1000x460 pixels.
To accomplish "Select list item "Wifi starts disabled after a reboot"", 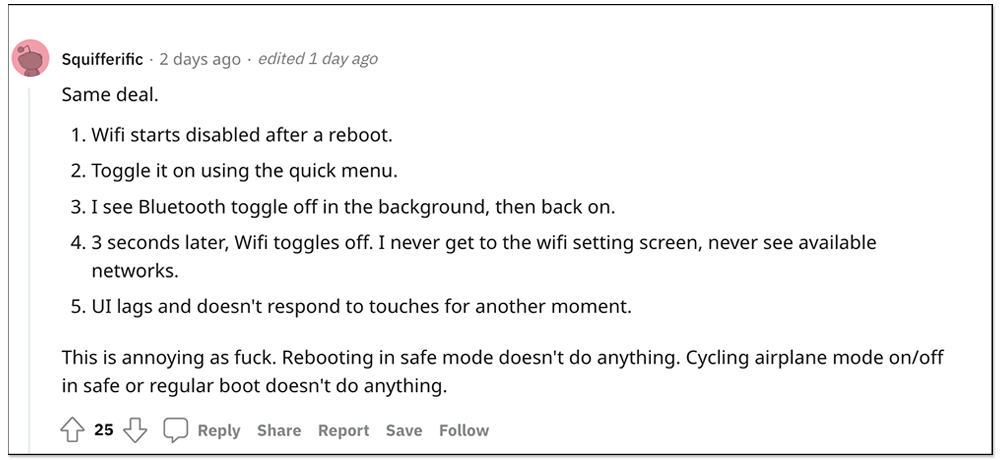I will point(230,135).
